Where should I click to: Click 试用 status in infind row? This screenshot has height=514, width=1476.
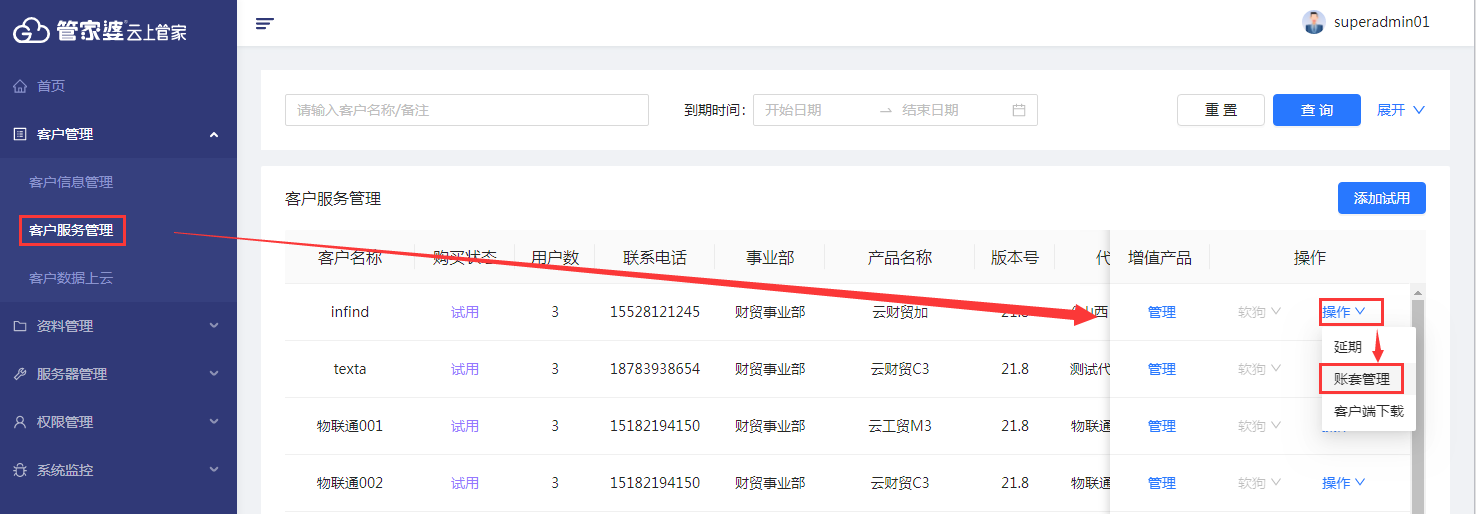pyautogui.click(x=465, y=312)
